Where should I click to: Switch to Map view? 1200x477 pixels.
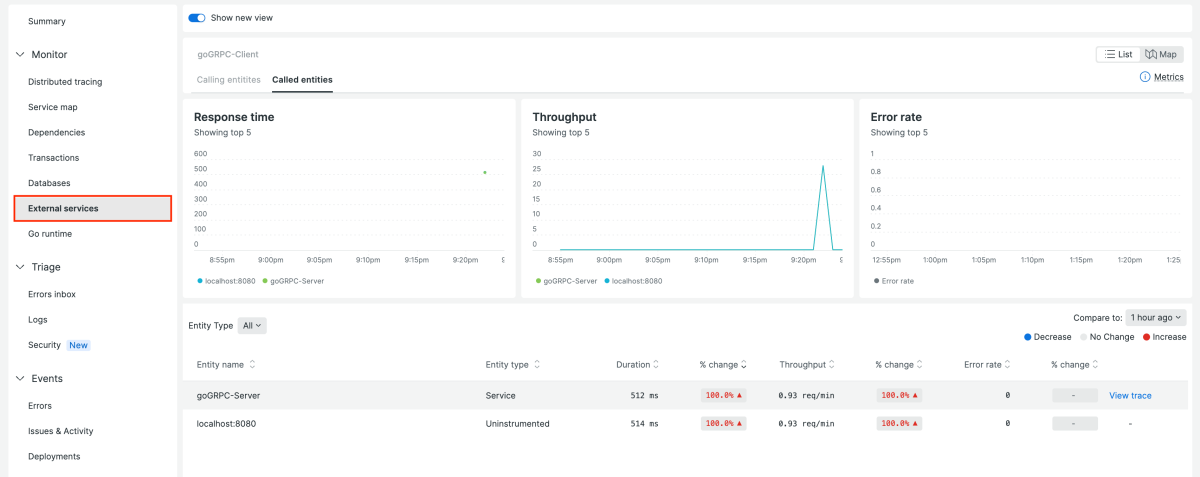[1161, 54]
